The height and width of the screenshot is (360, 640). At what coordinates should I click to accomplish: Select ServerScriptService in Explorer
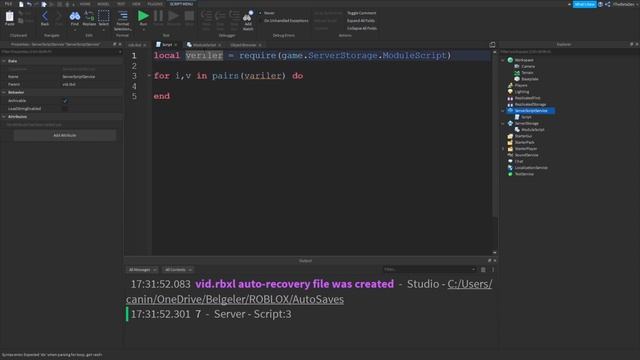click(531, 111)
